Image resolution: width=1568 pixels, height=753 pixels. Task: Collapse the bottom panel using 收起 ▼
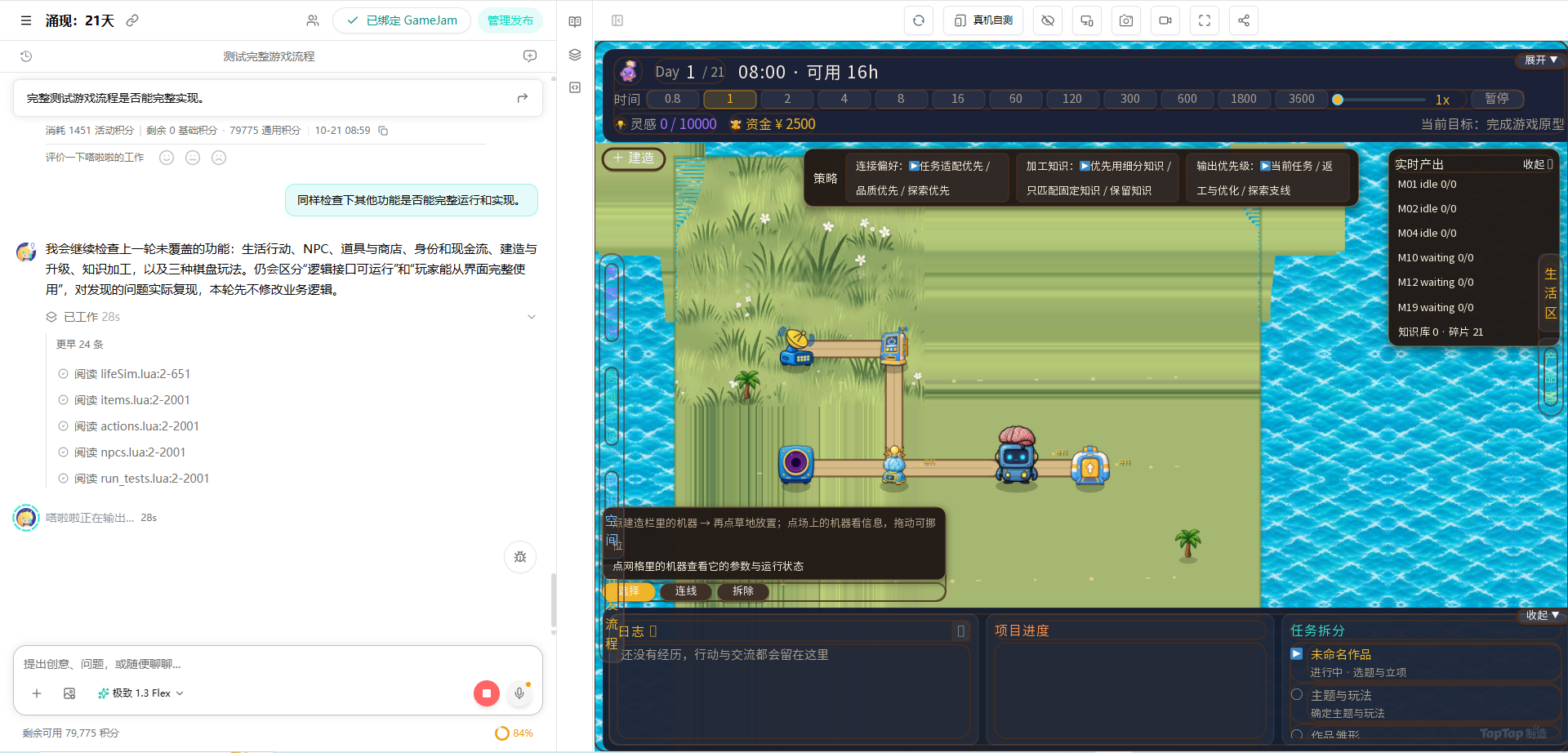1543,615
